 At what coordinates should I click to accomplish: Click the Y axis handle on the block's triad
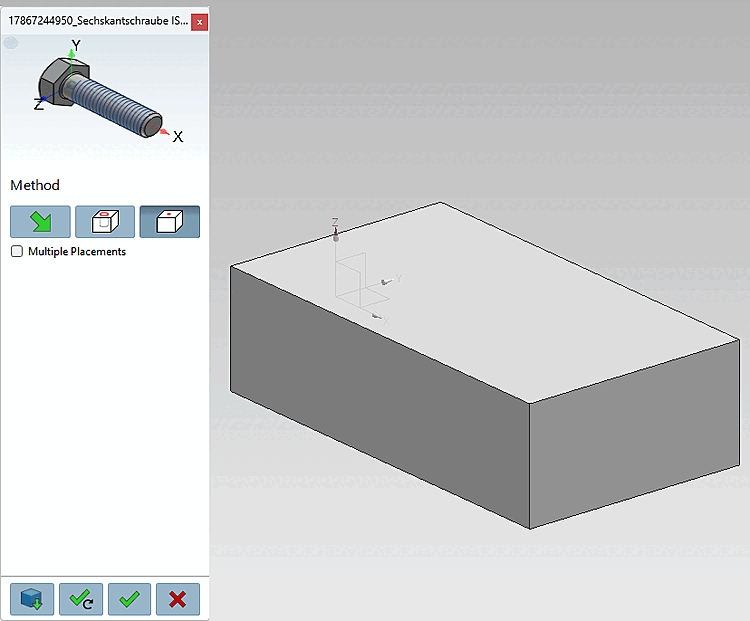click(x=386, y=282)
